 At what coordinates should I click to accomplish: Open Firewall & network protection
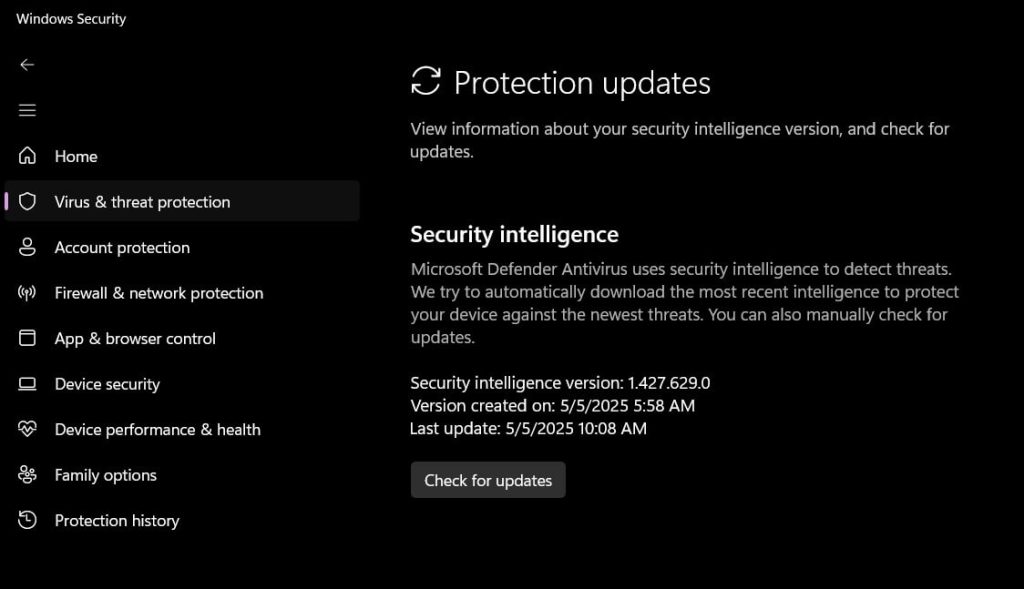point(159,293)
